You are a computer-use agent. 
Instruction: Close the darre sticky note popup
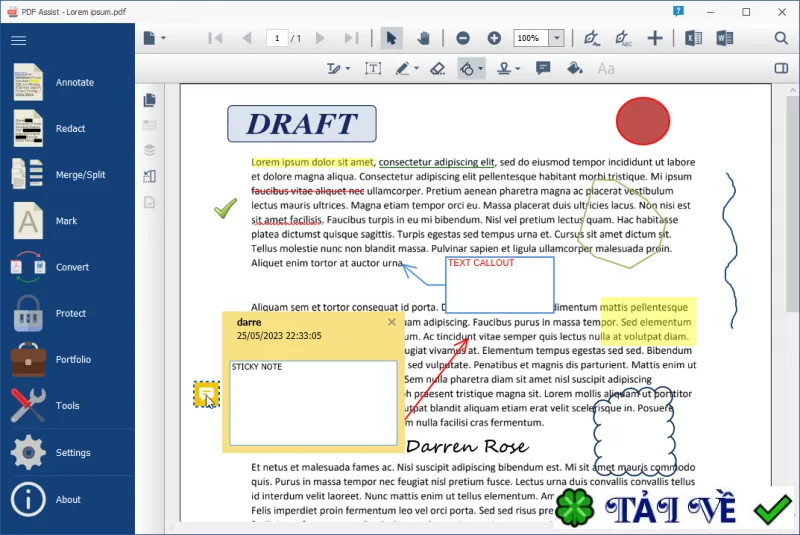391,322
